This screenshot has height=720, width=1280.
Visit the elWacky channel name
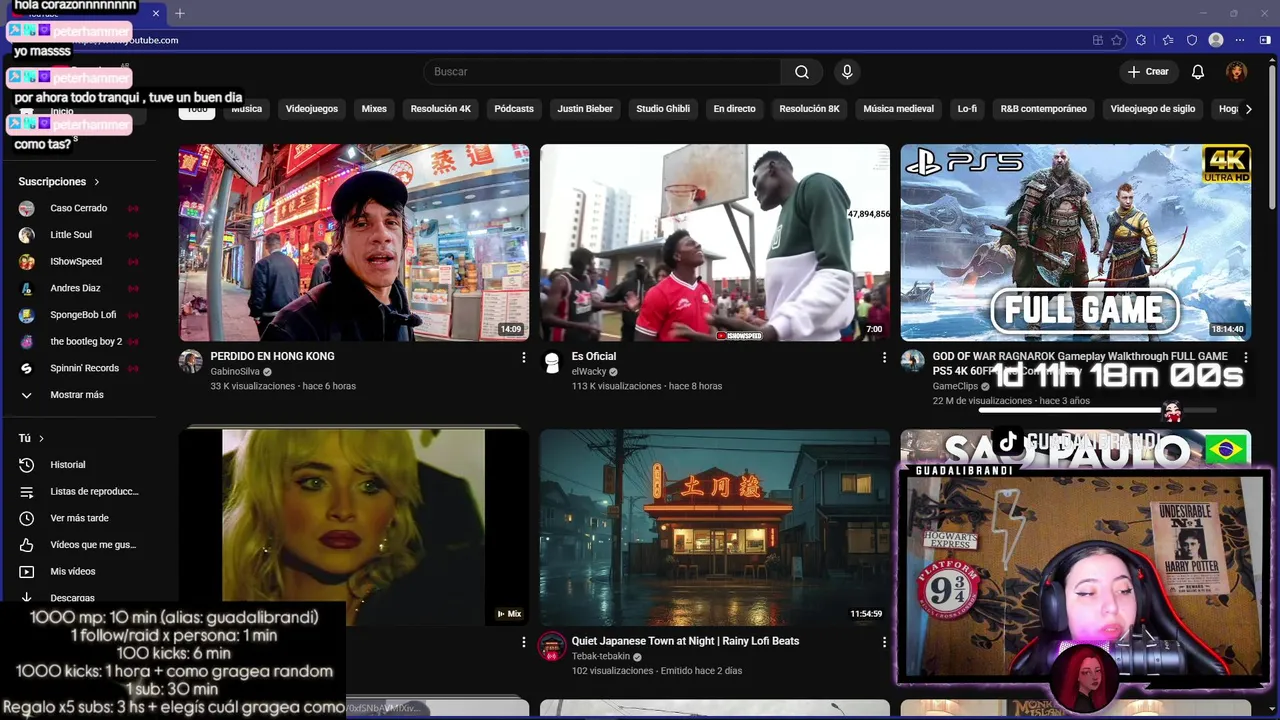point(589,372)
